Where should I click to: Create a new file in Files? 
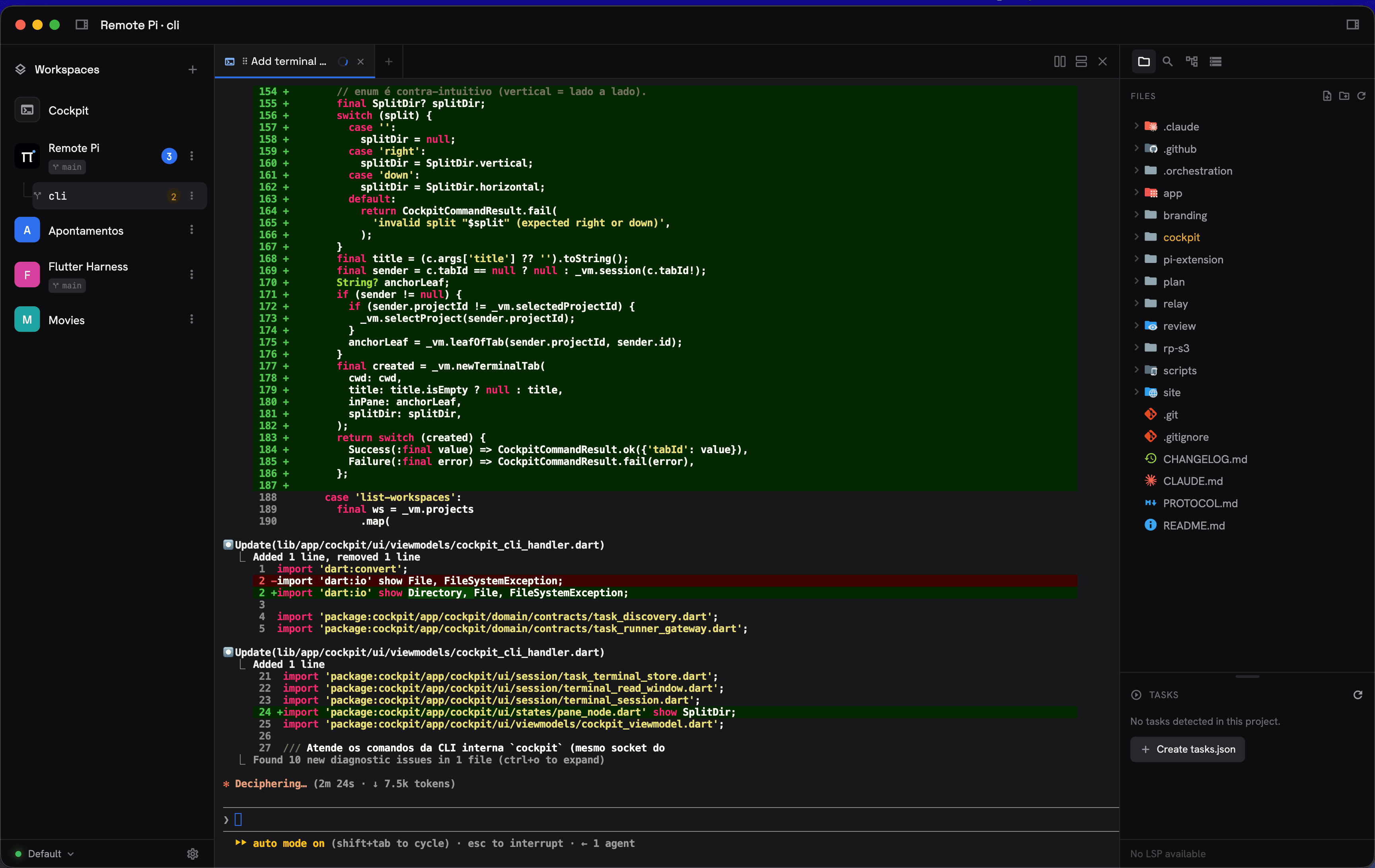pos(1327,96)
